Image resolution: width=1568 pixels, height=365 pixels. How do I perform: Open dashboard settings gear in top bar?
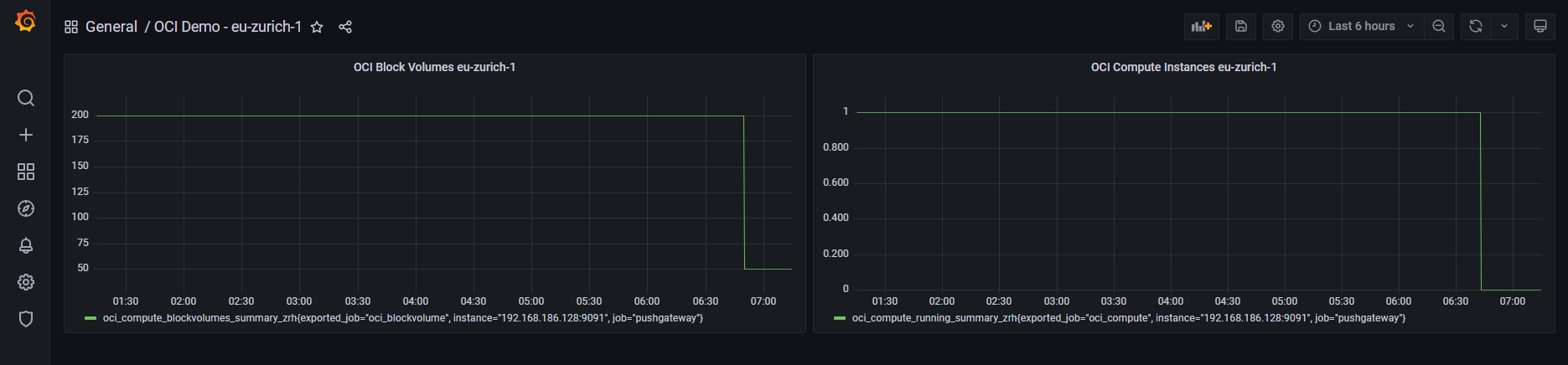tap(1278, 26)
